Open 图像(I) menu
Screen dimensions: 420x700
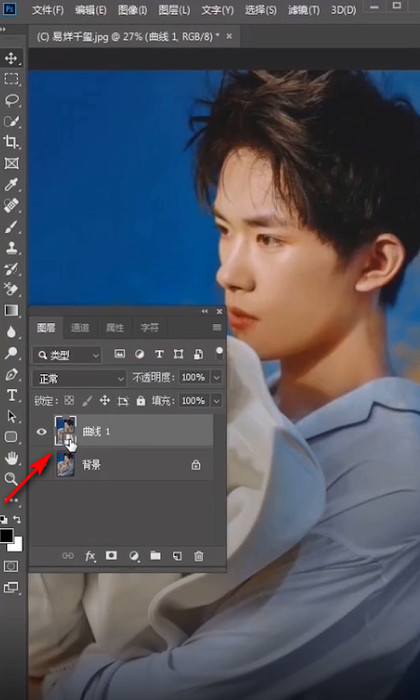pyautogui.click(x=133, y=10)
